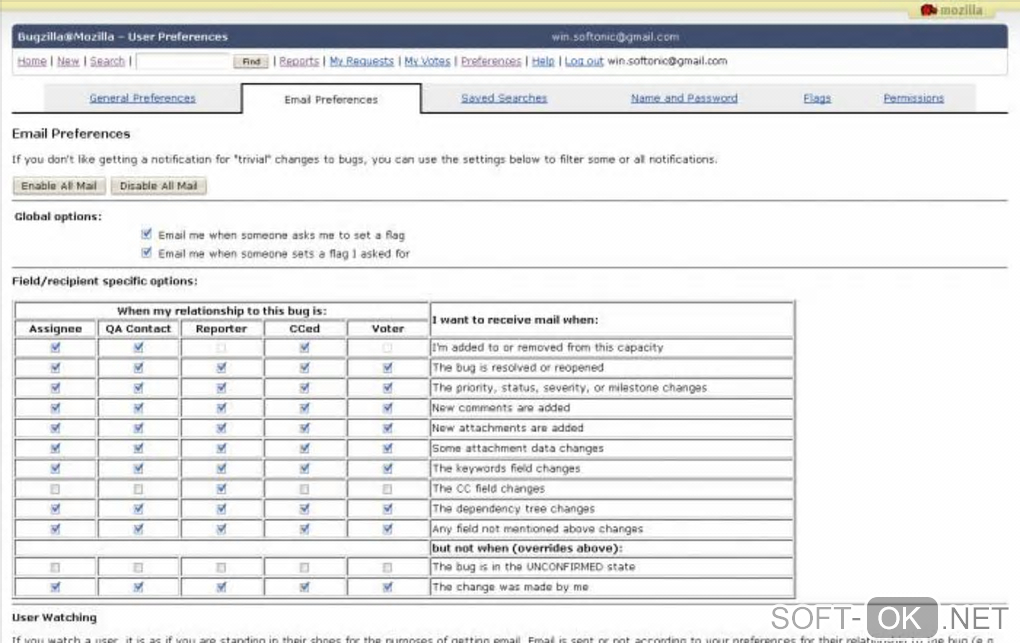The height and width of the screenshot is (643, 1020).
Task: Click the mozilla logo in top corner
Action: (x=951, y=10)
